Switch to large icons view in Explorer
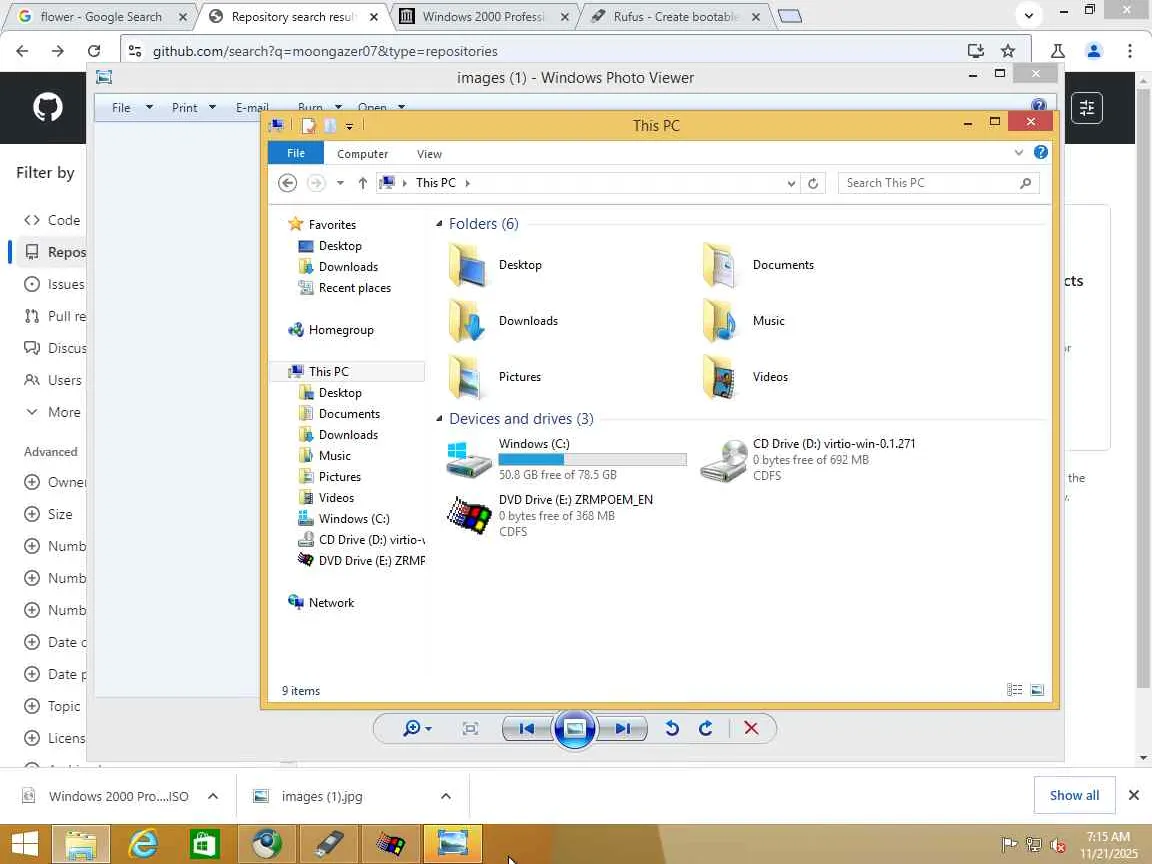Viewport: 1152px width, 864px height. click(1037, 690)
